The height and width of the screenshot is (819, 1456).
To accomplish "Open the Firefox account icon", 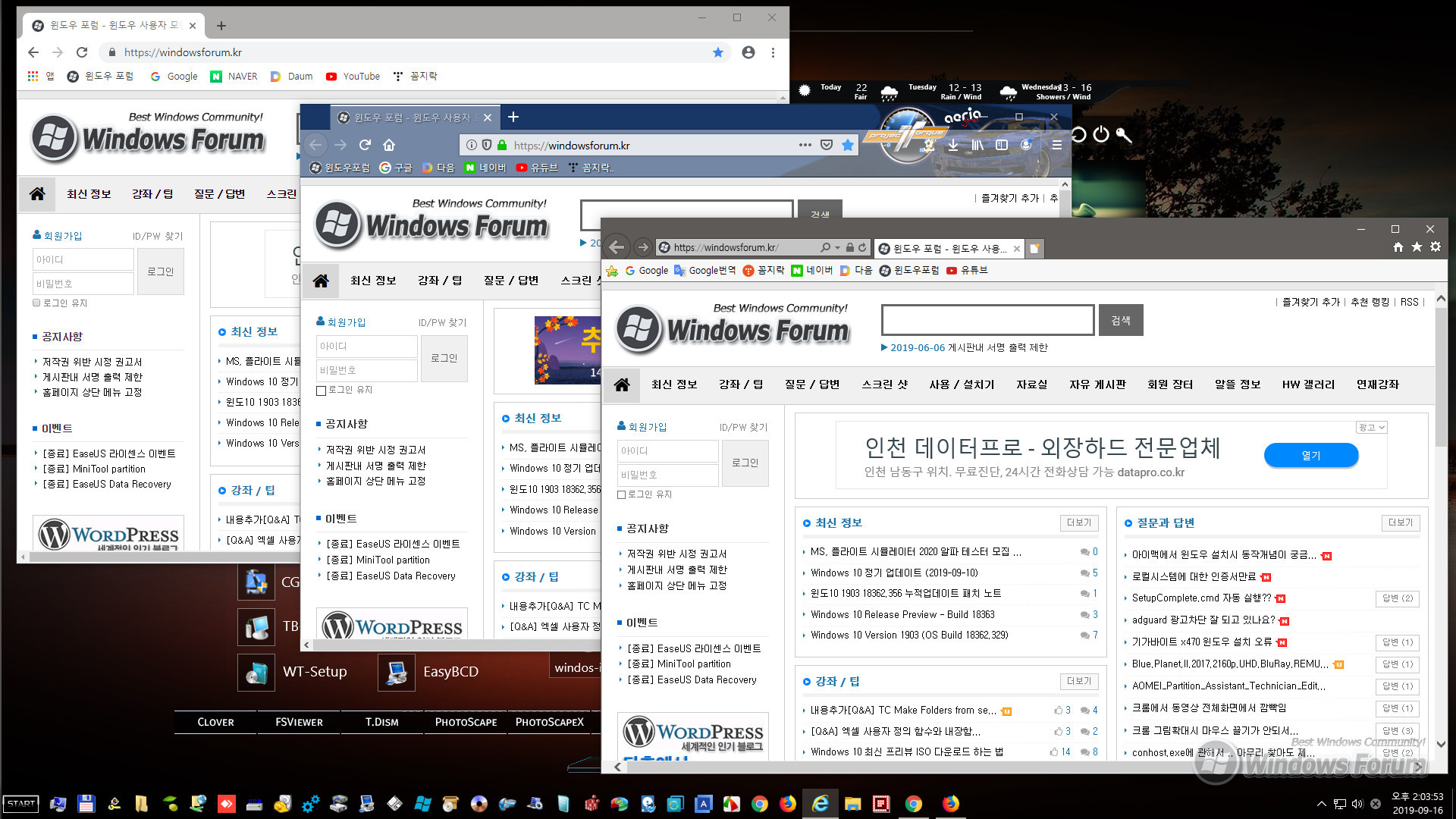I will 1026,145.
